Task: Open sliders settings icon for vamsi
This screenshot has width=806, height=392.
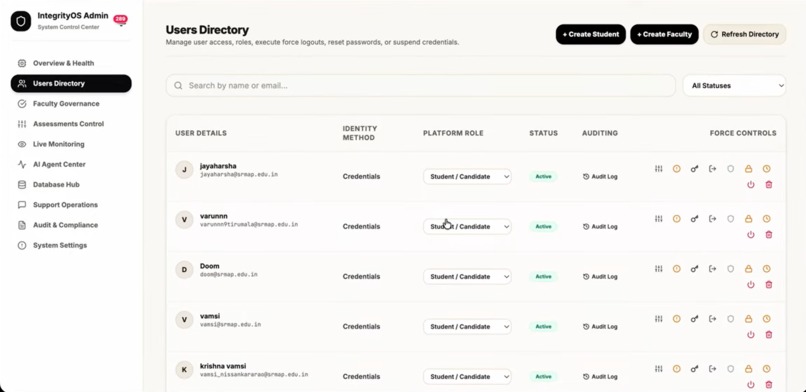Action: tap(658, 319)
